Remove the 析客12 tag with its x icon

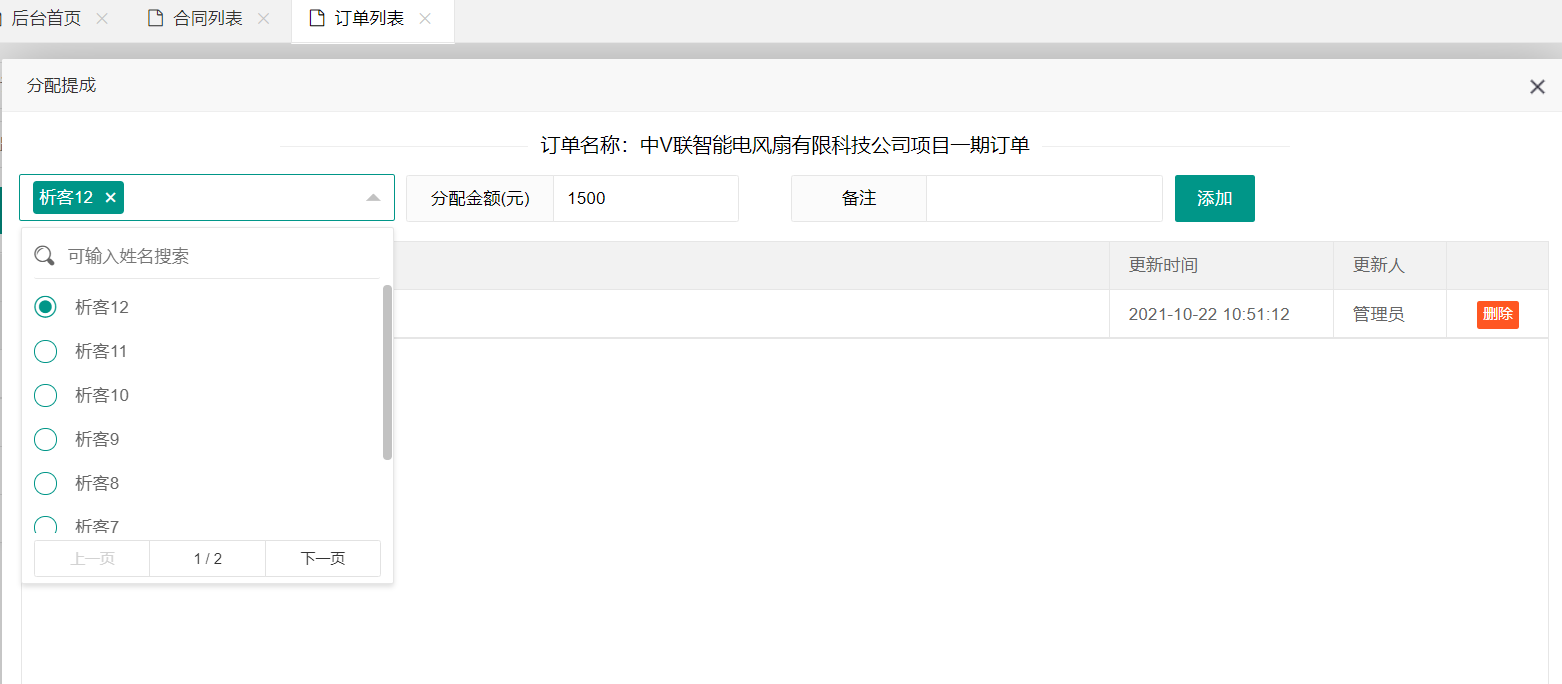[110, 198]
